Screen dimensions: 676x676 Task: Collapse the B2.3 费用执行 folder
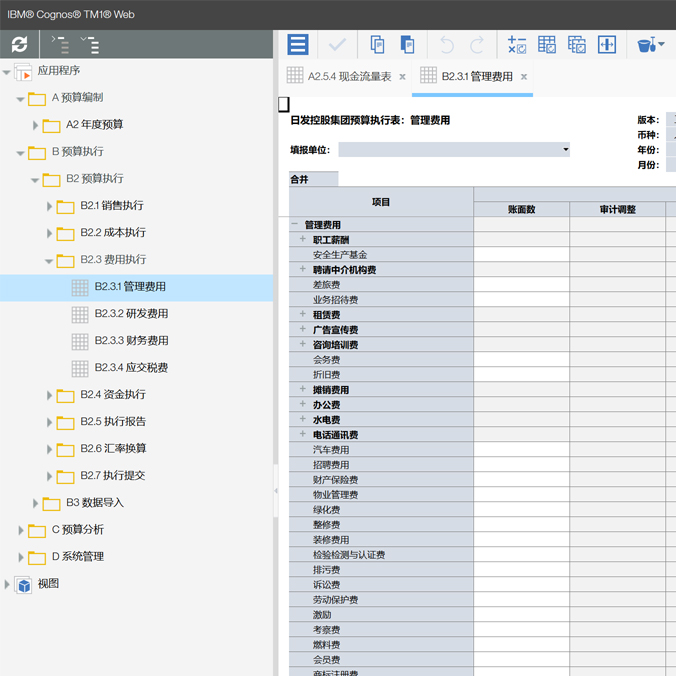(49, 261)
